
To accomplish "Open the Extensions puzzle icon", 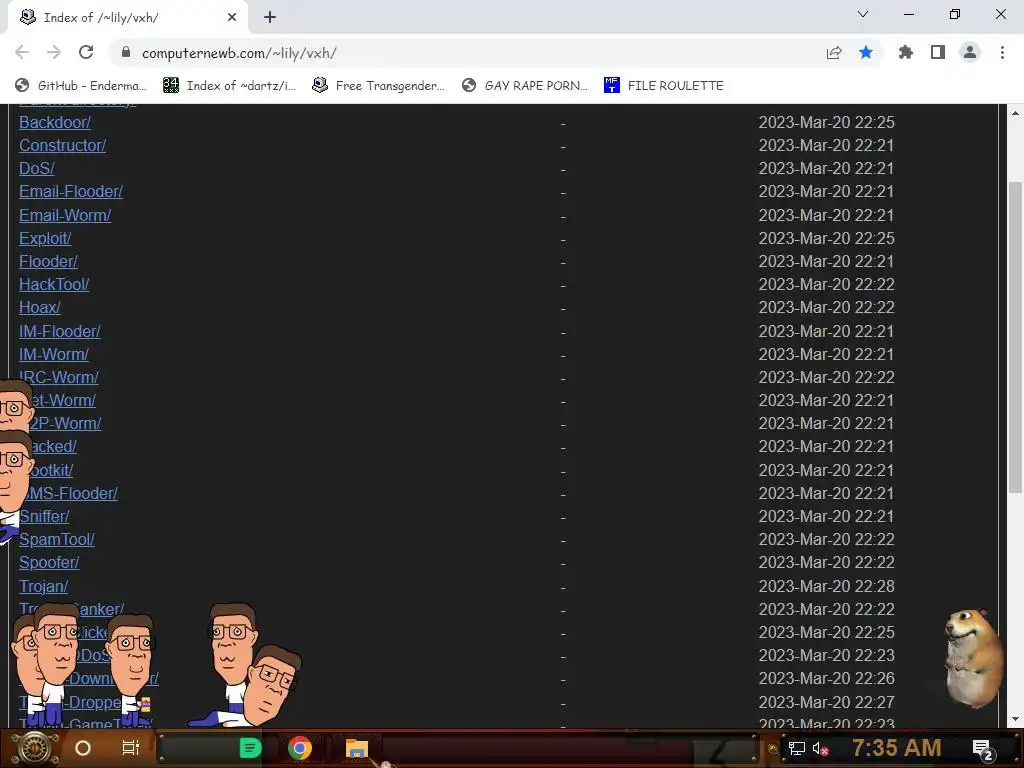I will point(906,52).
